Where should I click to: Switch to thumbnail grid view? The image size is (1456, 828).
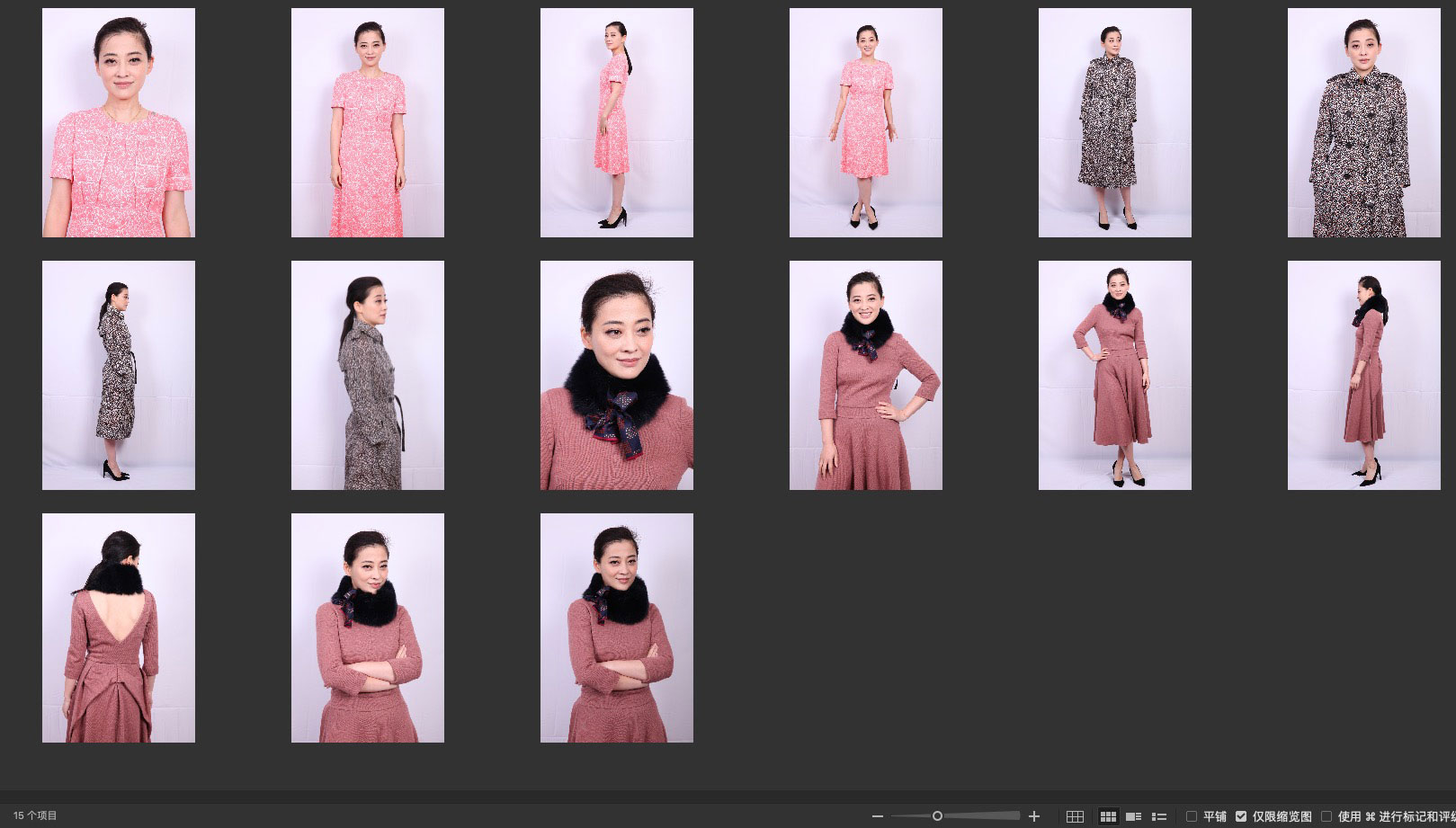pos(1108,816)
